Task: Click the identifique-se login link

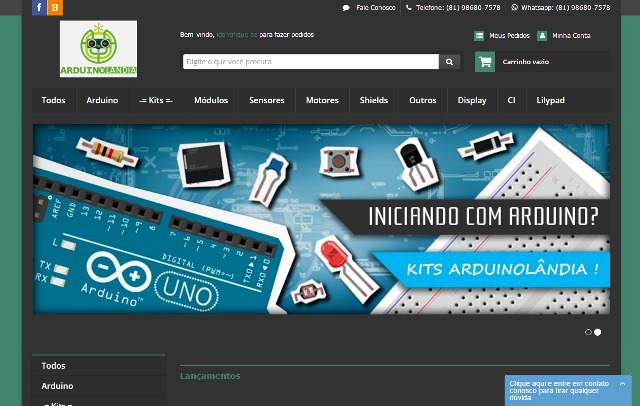Action: point(237,35)
